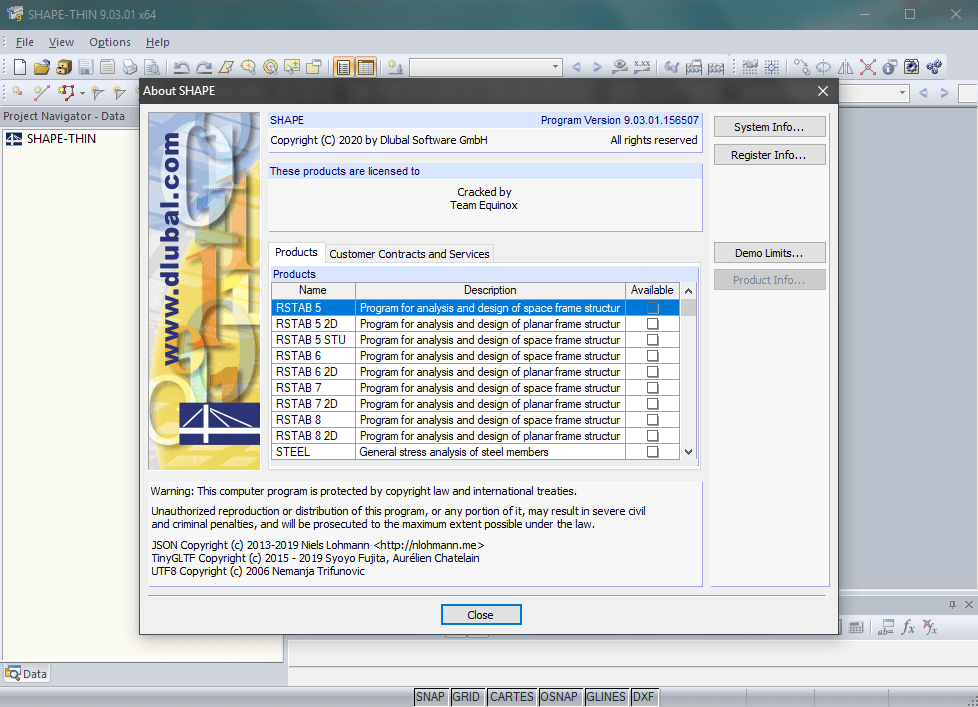Click the new node star icon
The image size is (978, 707).
click(x=17, y=93)
